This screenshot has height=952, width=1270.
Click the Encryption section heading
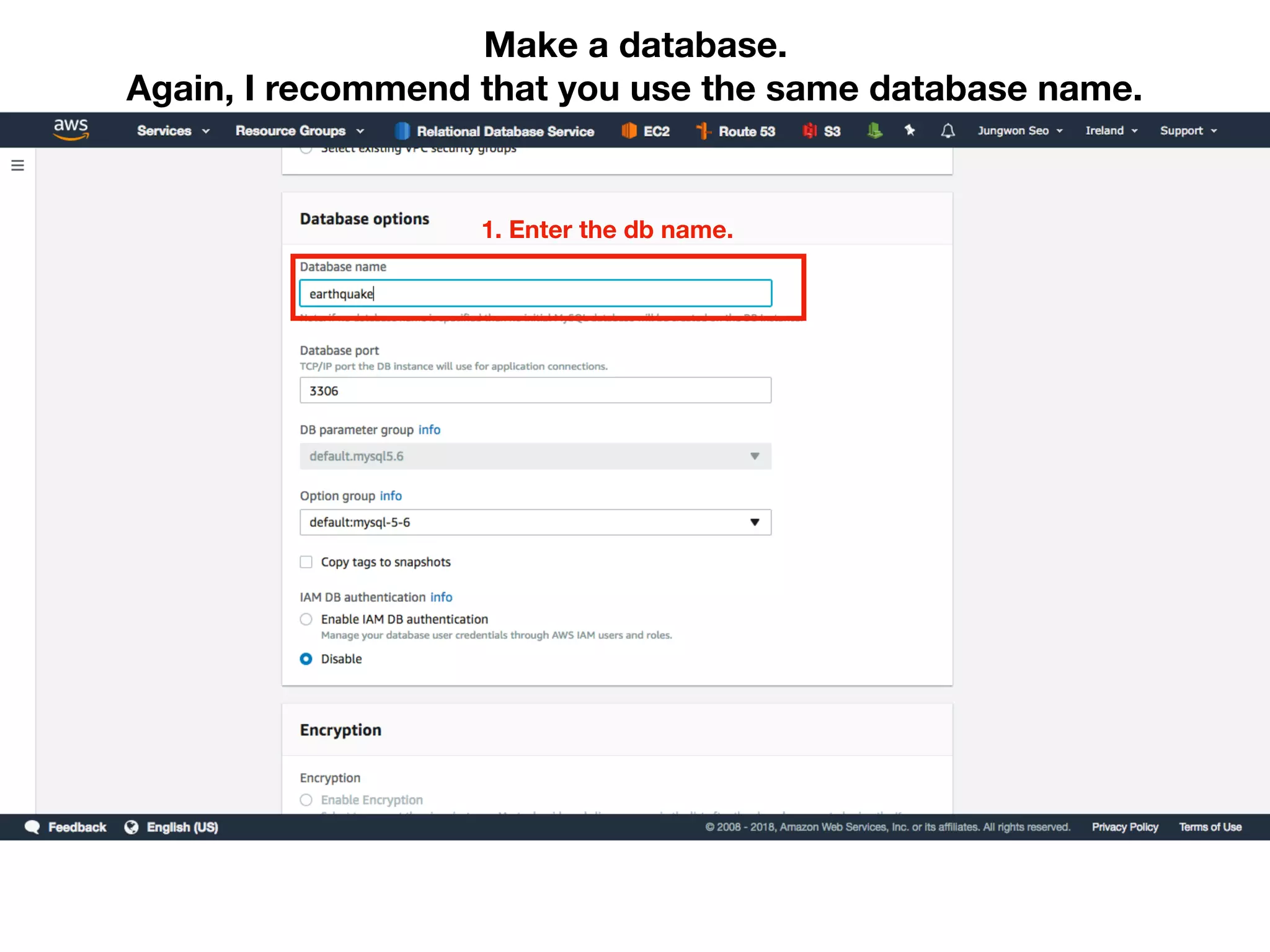click(340, 730)
